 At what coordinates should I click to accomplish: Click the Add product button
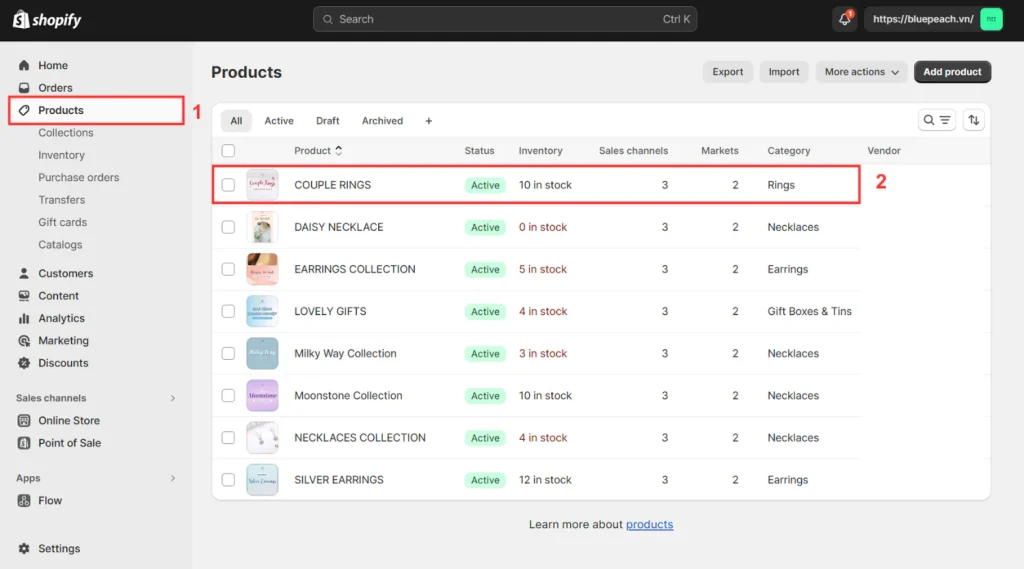[x=952, y=72]
